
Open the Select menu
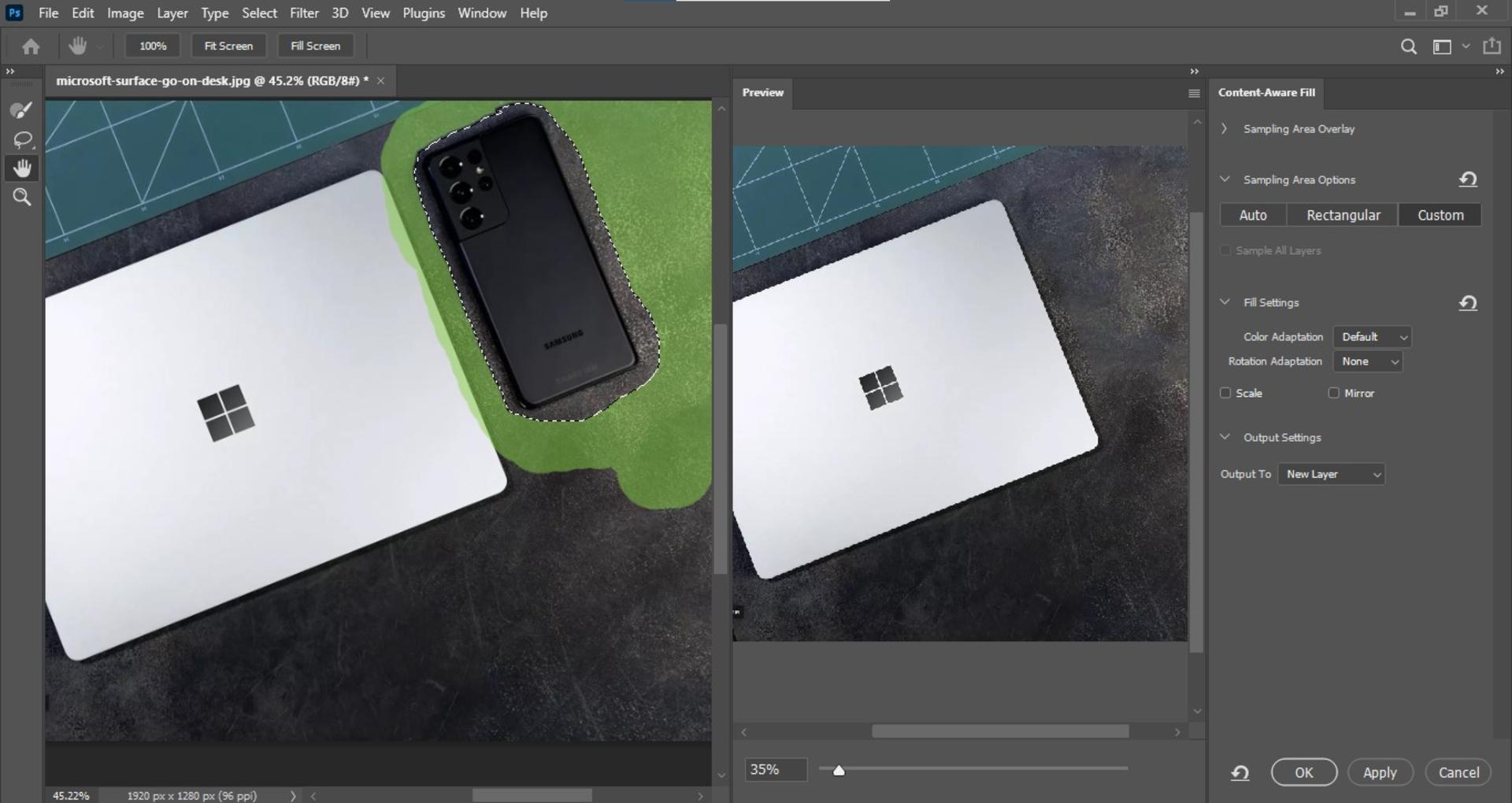[259, 13]
